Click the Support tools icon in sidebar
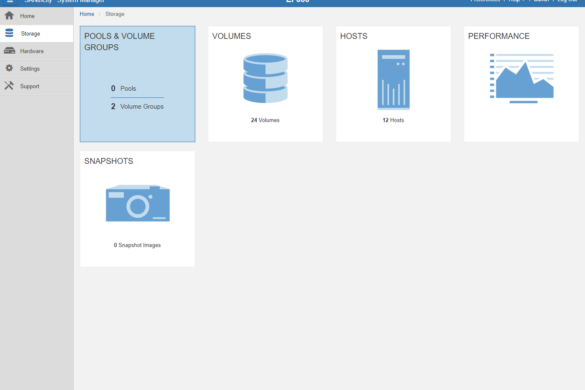Screen dimensions: 585x390 [9, 86]
